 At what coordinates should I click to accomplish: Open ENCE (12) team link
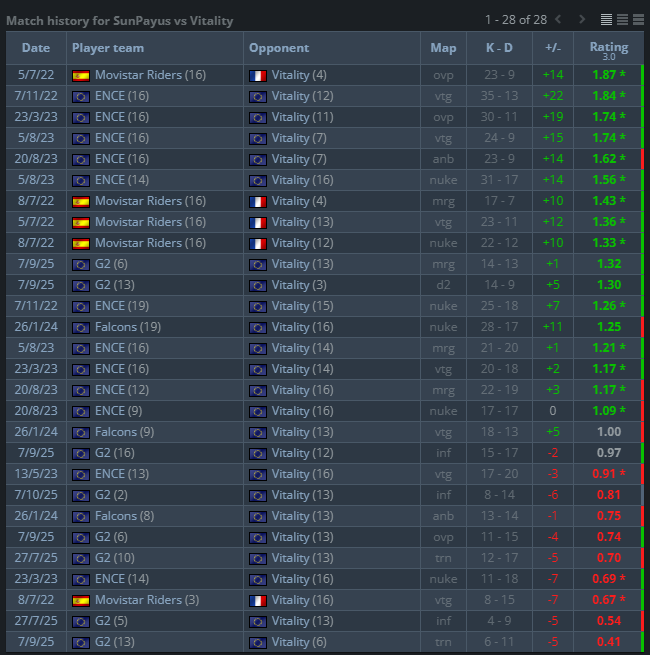(122, 390)
